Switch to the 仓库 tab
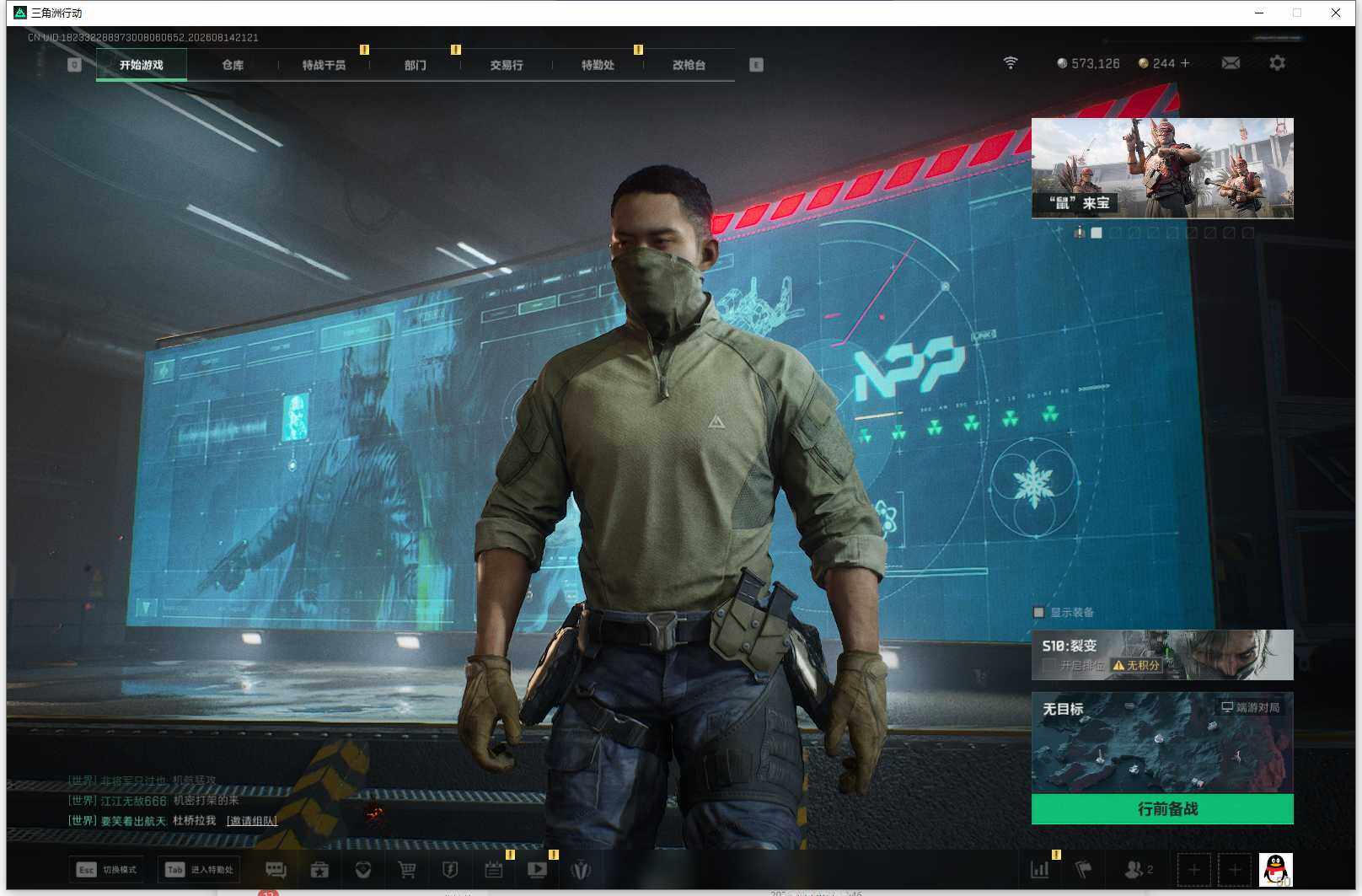The width and height of the screenshot is (1362, 896). (x=233, y=65)
